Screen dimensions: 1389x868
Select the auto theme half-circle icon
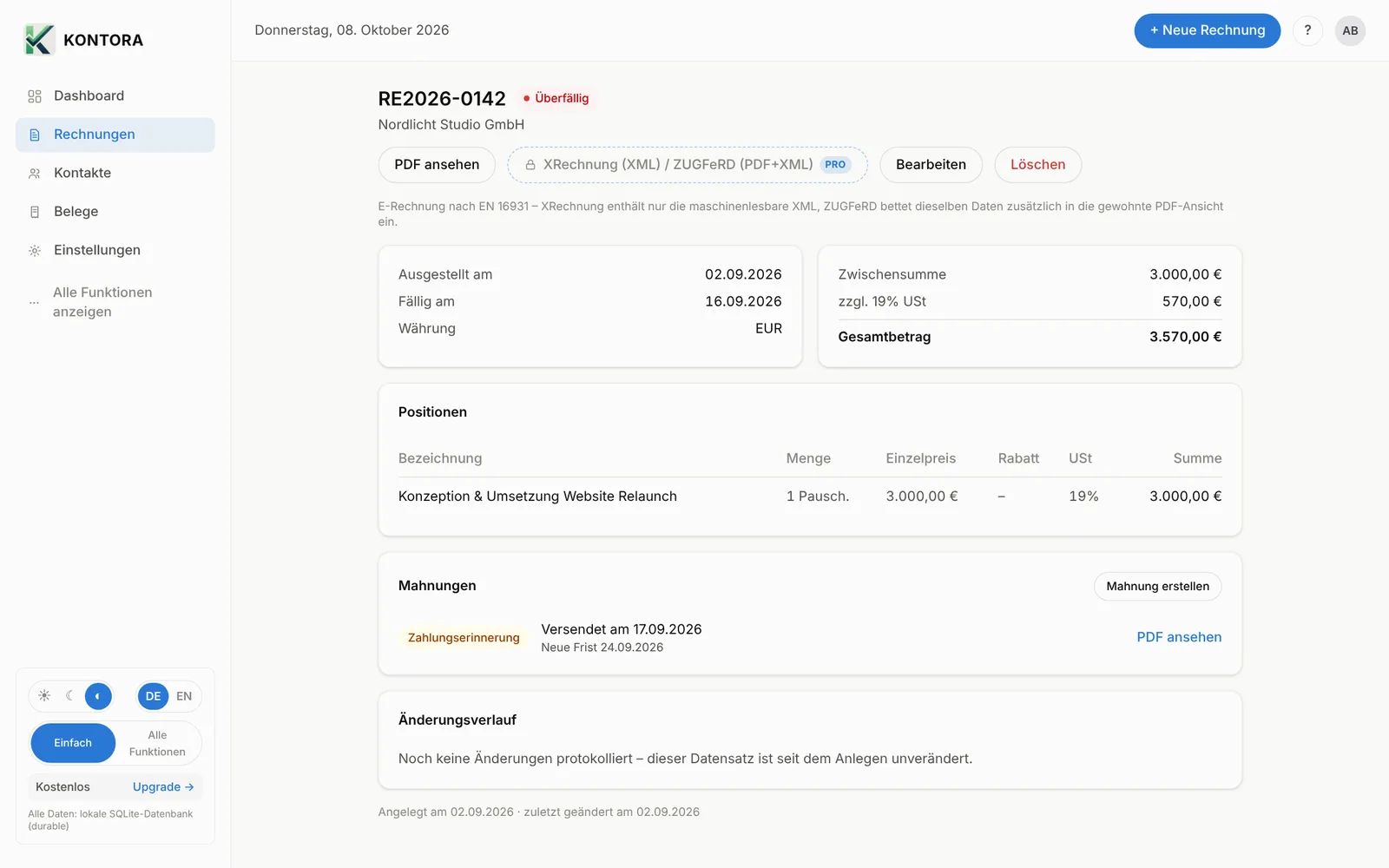coord(98,696)
